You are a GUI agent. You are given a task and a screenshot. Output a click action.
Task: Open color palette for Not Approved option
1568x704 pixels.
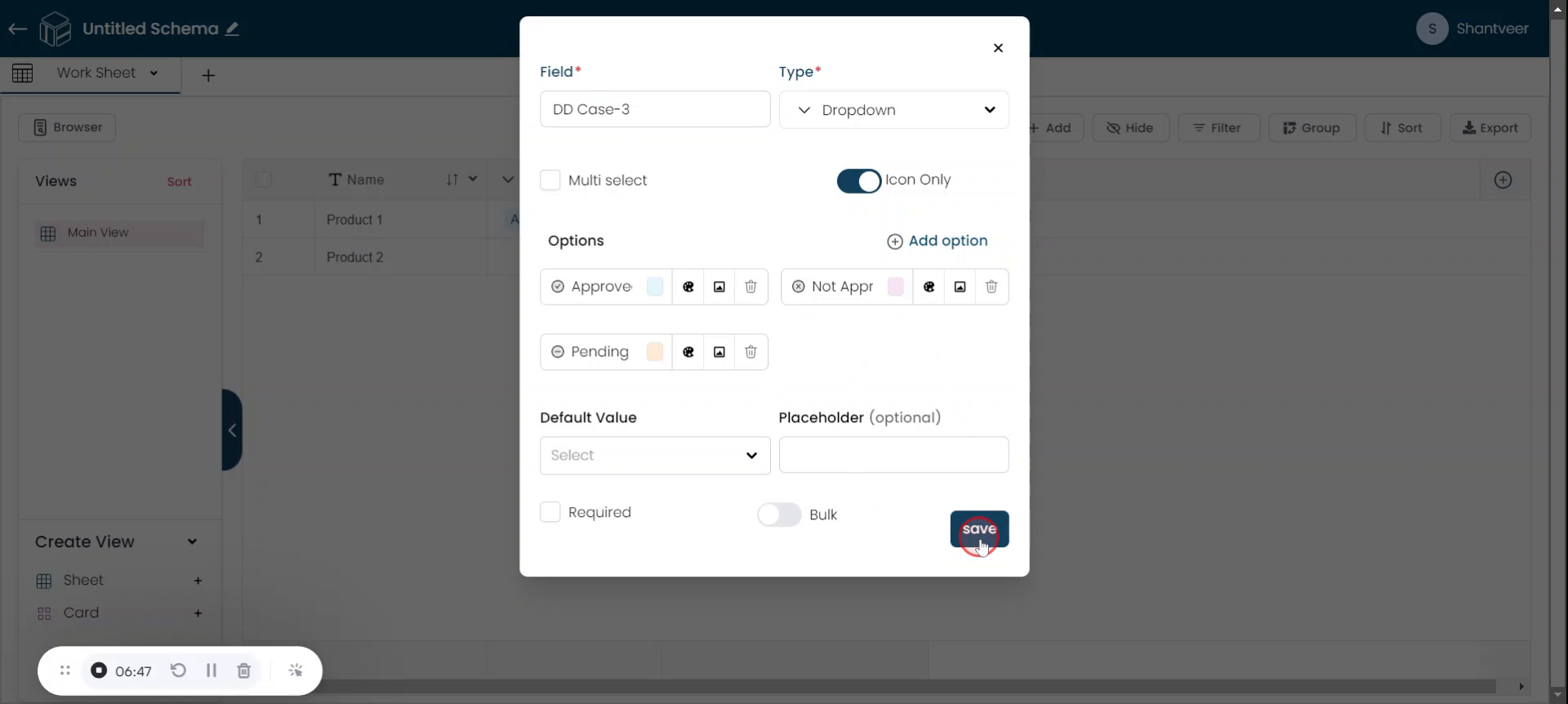click(929, 287)
